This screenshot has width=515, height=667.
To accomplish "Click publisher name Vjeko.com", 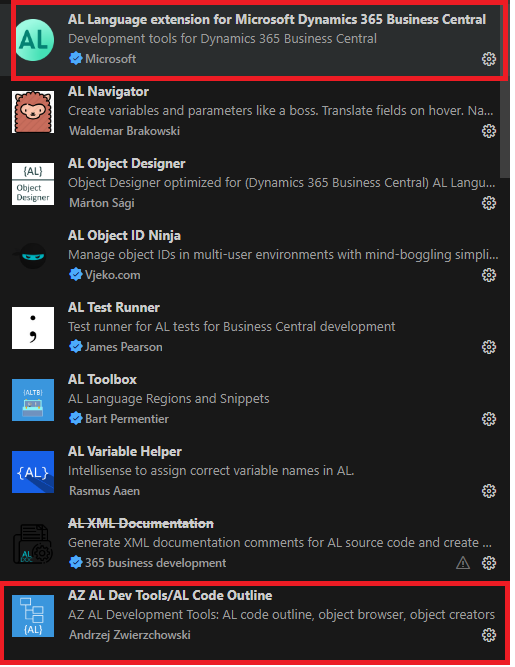I will 113,275.
